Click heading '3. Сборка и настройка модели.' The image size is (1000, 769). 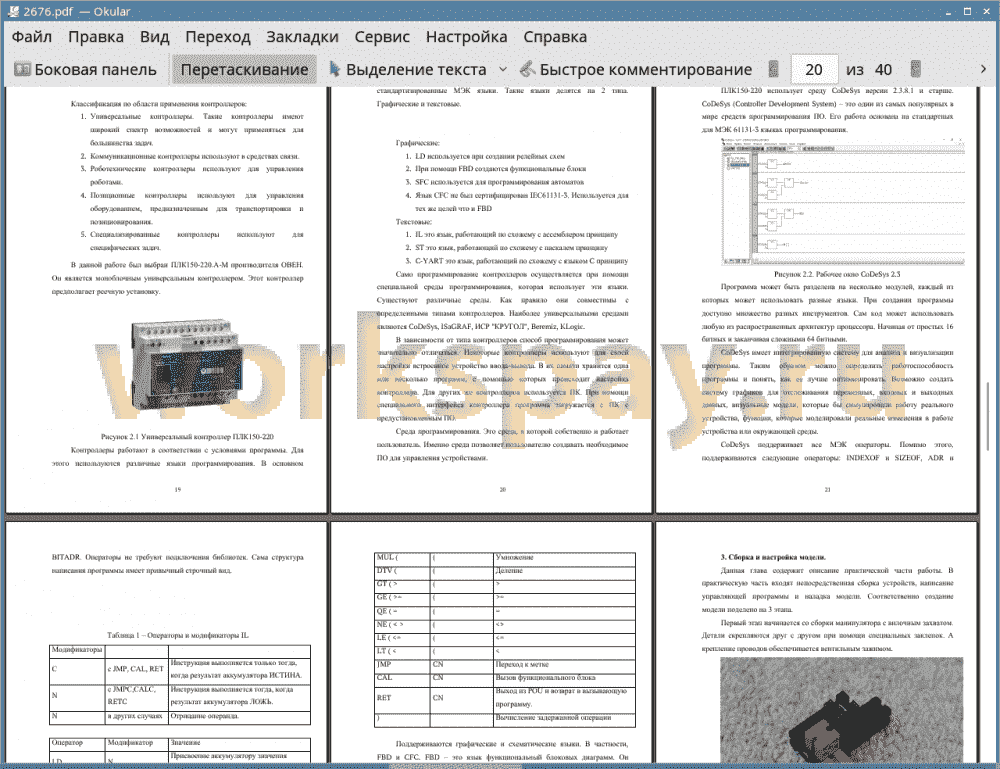pyautogui.click(x=773, y=557)
